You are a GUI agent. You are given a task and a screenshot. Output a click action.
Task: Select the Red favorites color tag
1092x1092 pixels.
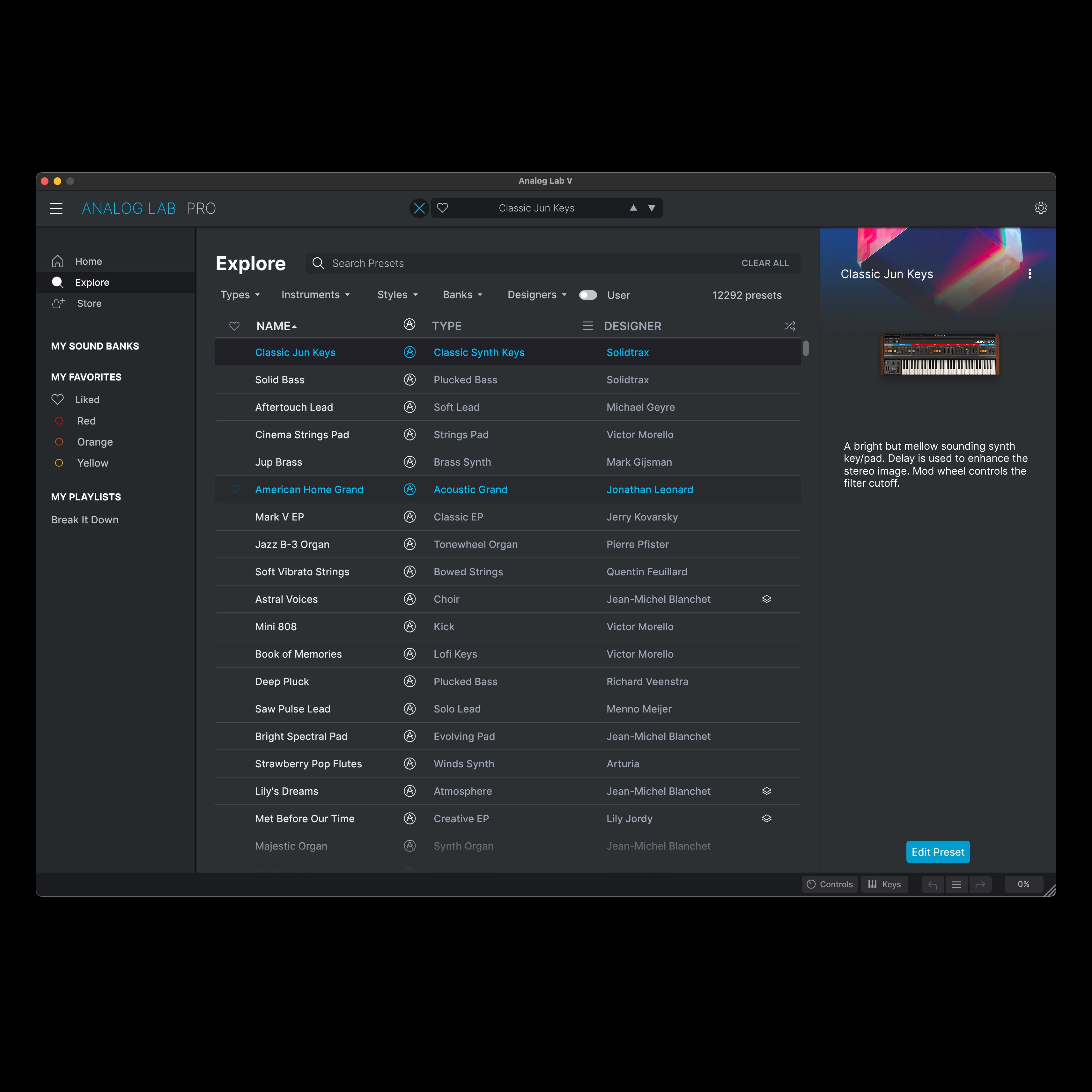click(86, 421)
